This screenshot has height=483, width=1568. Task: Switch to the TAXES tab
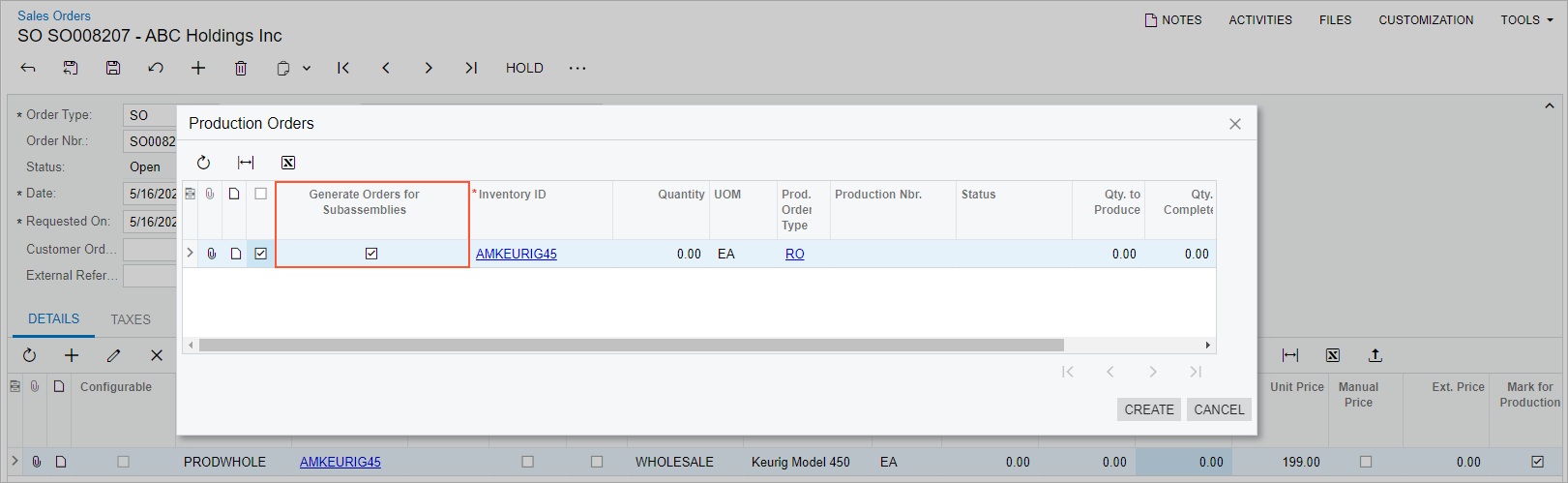coord(131,319)
